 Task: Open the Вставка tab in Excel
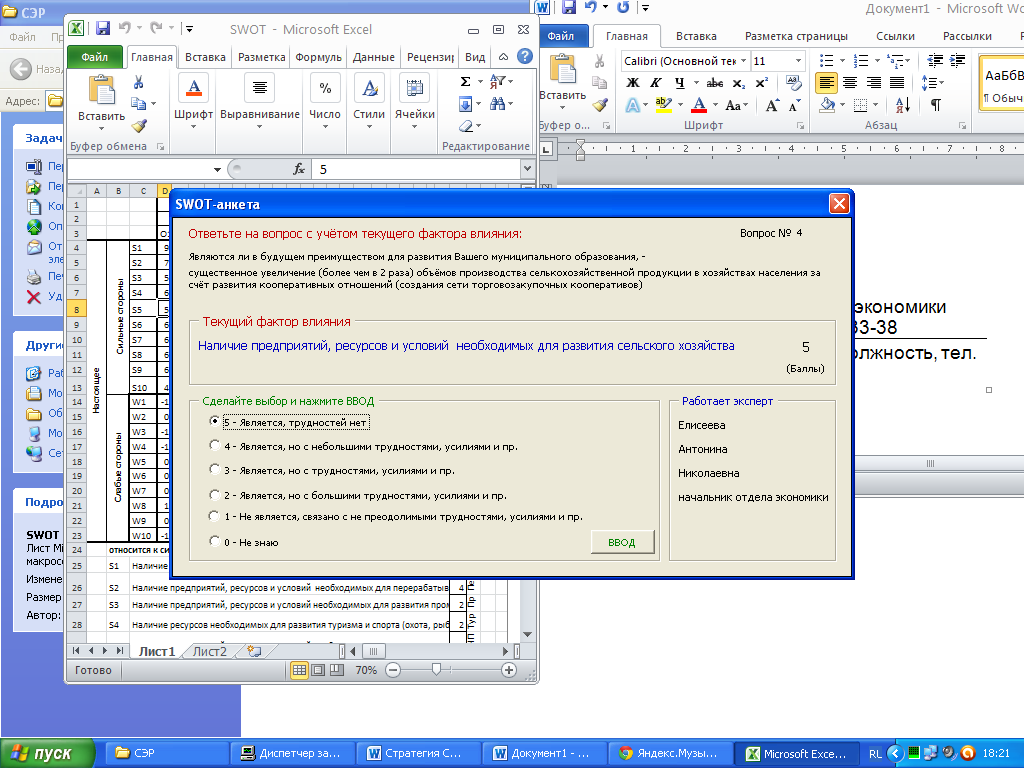pos(205,57)
